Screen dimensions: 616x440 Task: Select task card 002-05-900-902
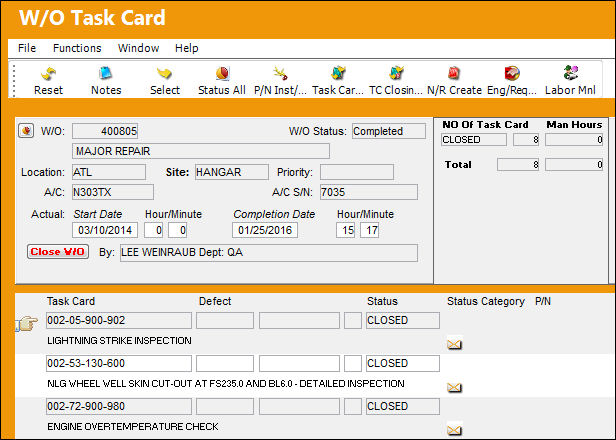tap(119, 321)
